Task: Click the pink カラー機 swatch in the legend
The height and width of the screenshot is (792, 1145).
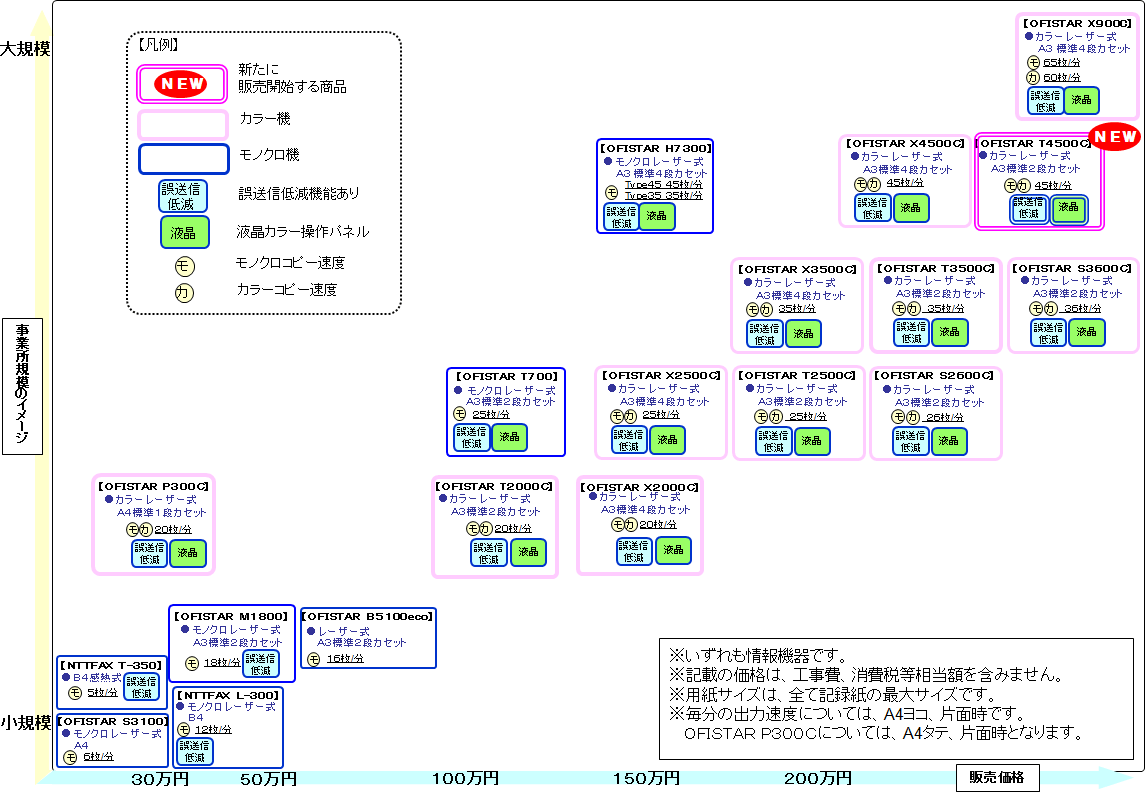Action: pos(183,125)
